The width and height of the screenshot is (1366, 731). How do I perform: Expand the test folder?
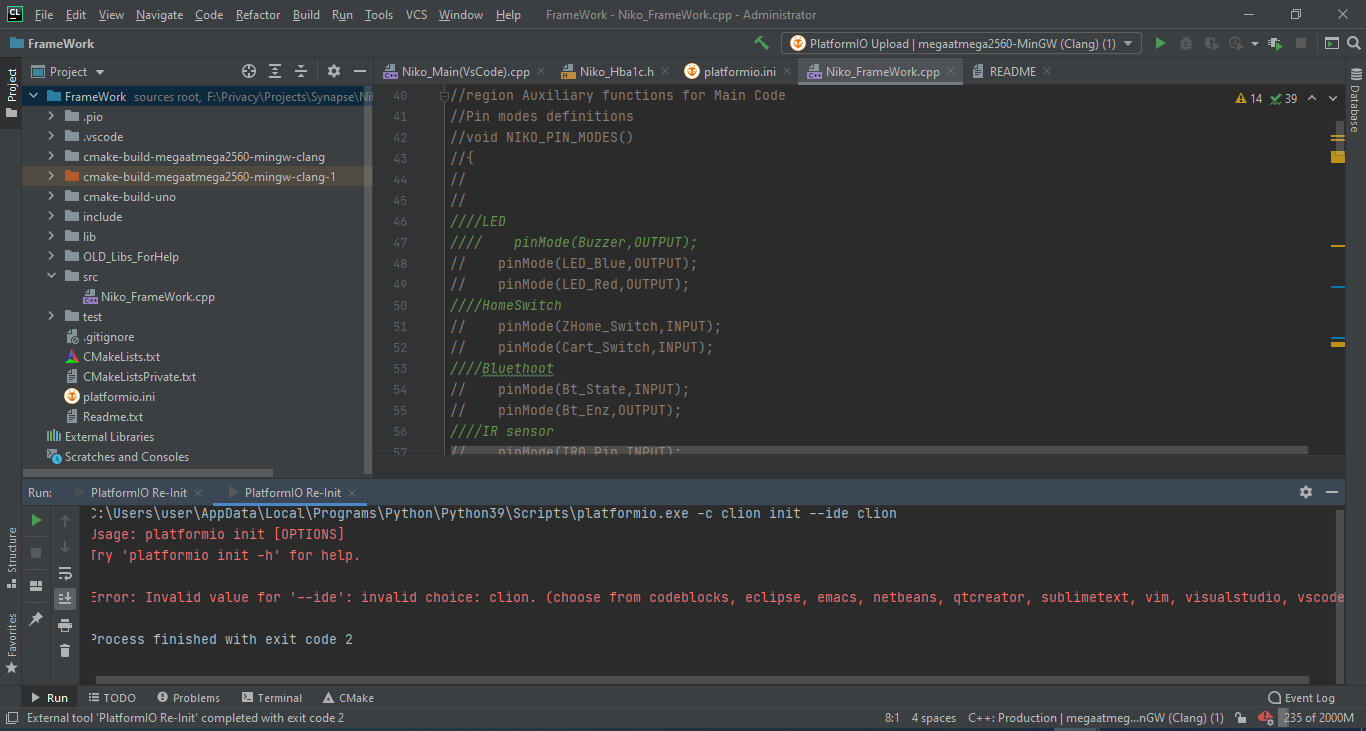click(51, 317)
